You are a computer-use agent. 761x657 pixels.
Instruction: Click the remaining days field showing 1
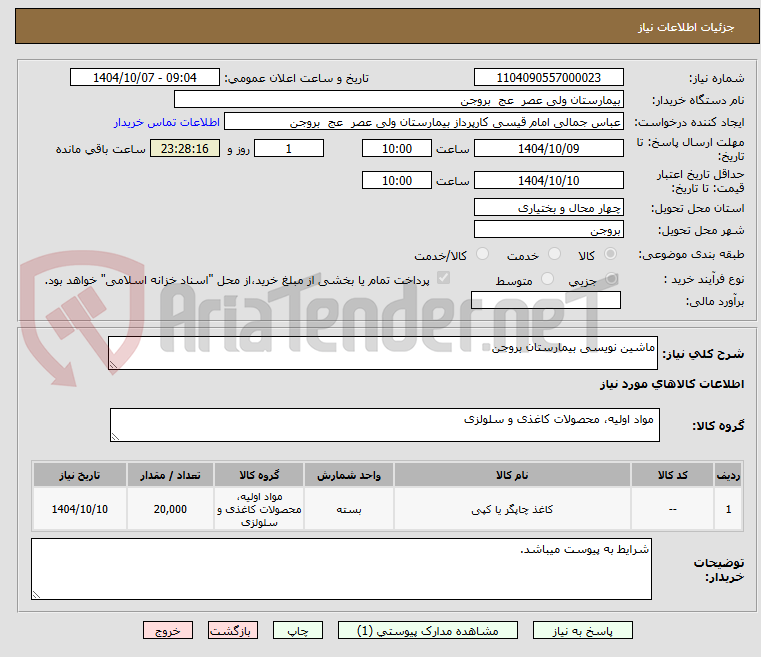(x=289, y=148)
